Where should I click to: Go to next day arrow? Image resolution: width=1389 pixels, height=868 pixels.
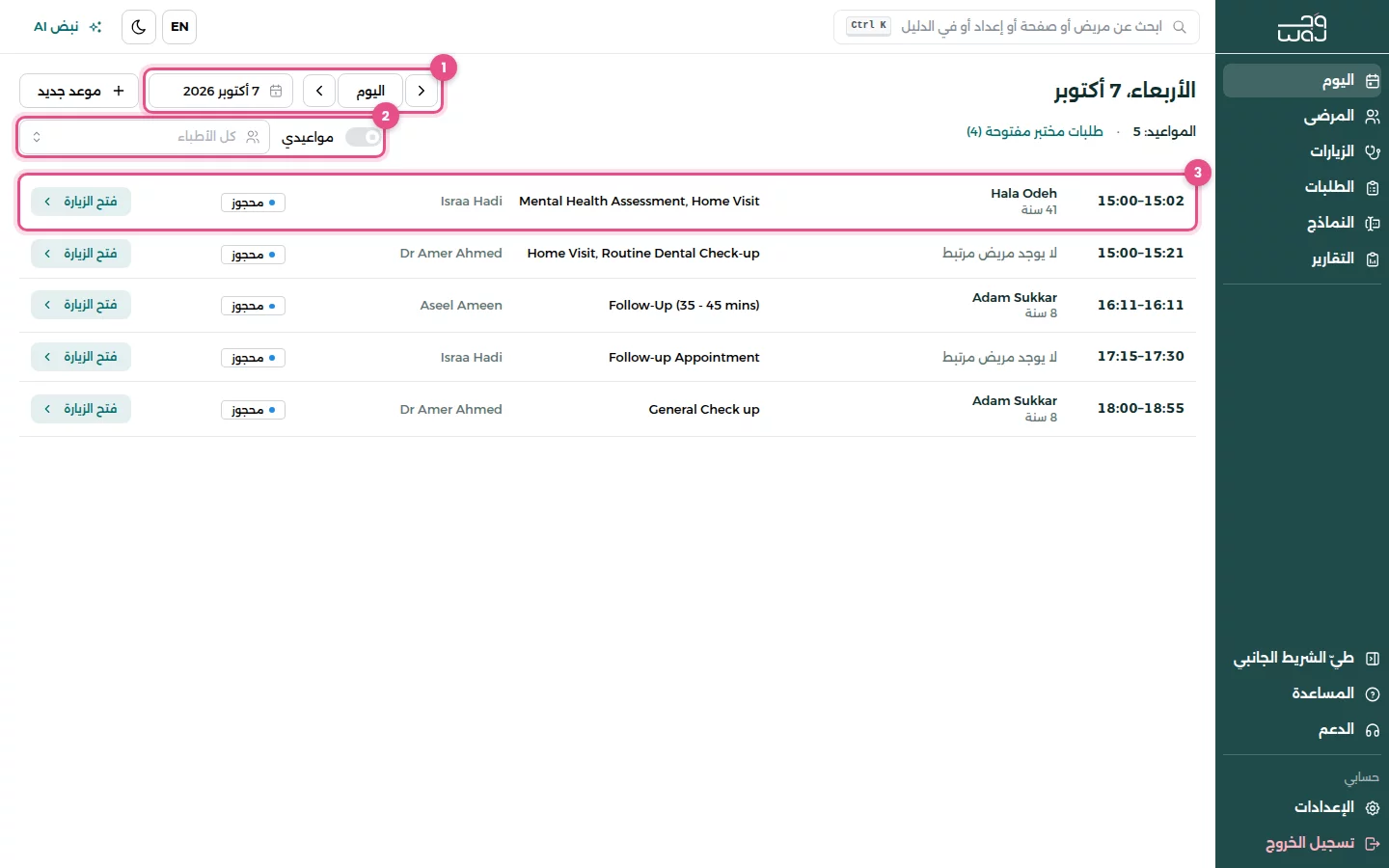(319, 91)
